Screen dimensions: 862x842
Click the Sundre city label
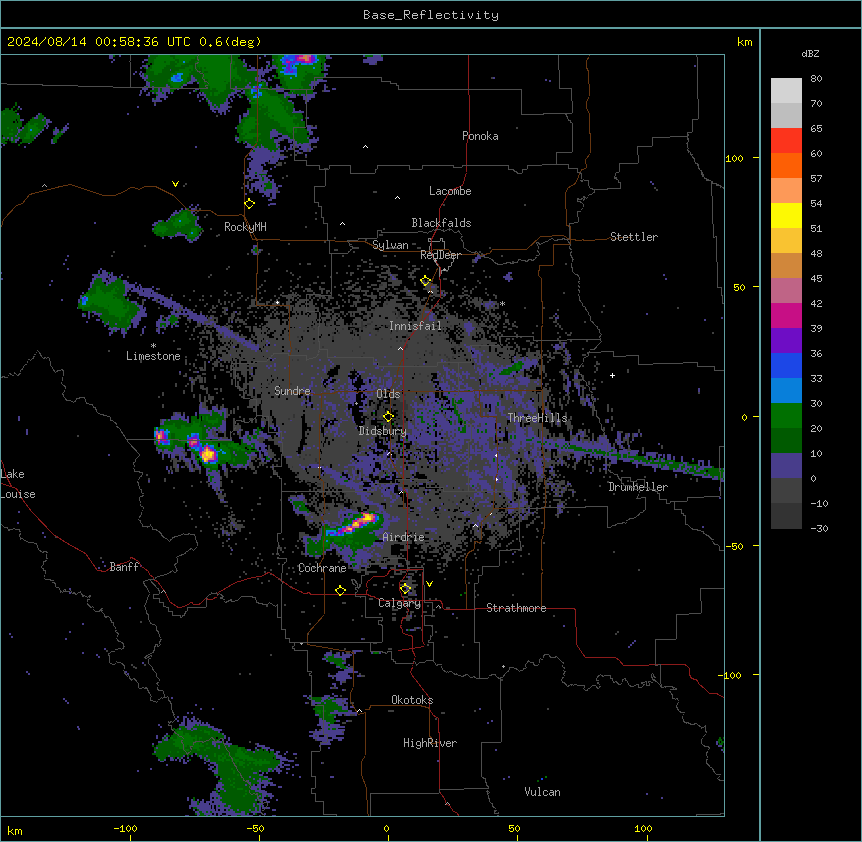tap(292, 391)
